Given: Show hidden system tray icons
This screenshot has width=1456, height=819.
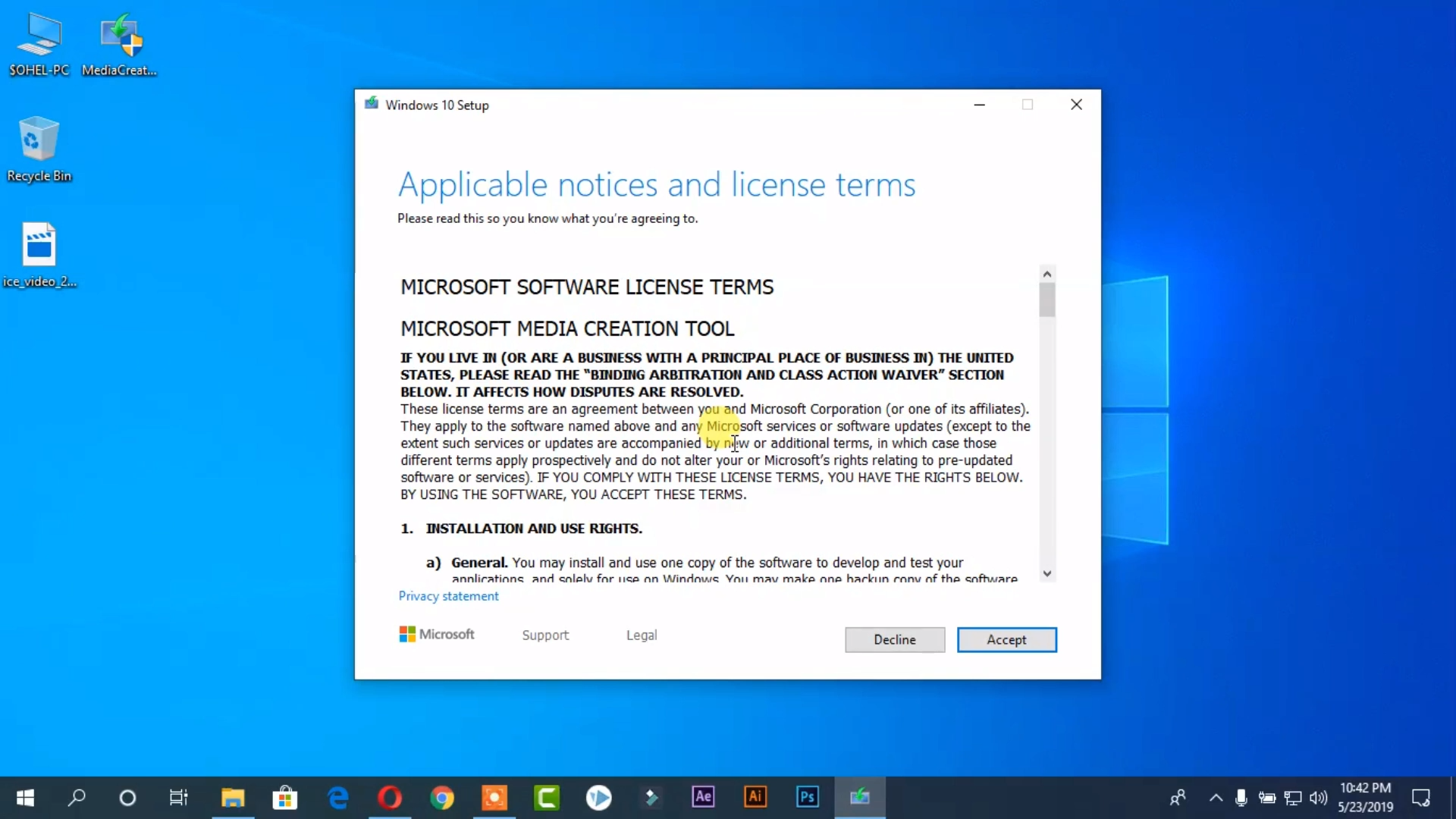Looking at the screenshot, I should click(x=1216, y=797).
